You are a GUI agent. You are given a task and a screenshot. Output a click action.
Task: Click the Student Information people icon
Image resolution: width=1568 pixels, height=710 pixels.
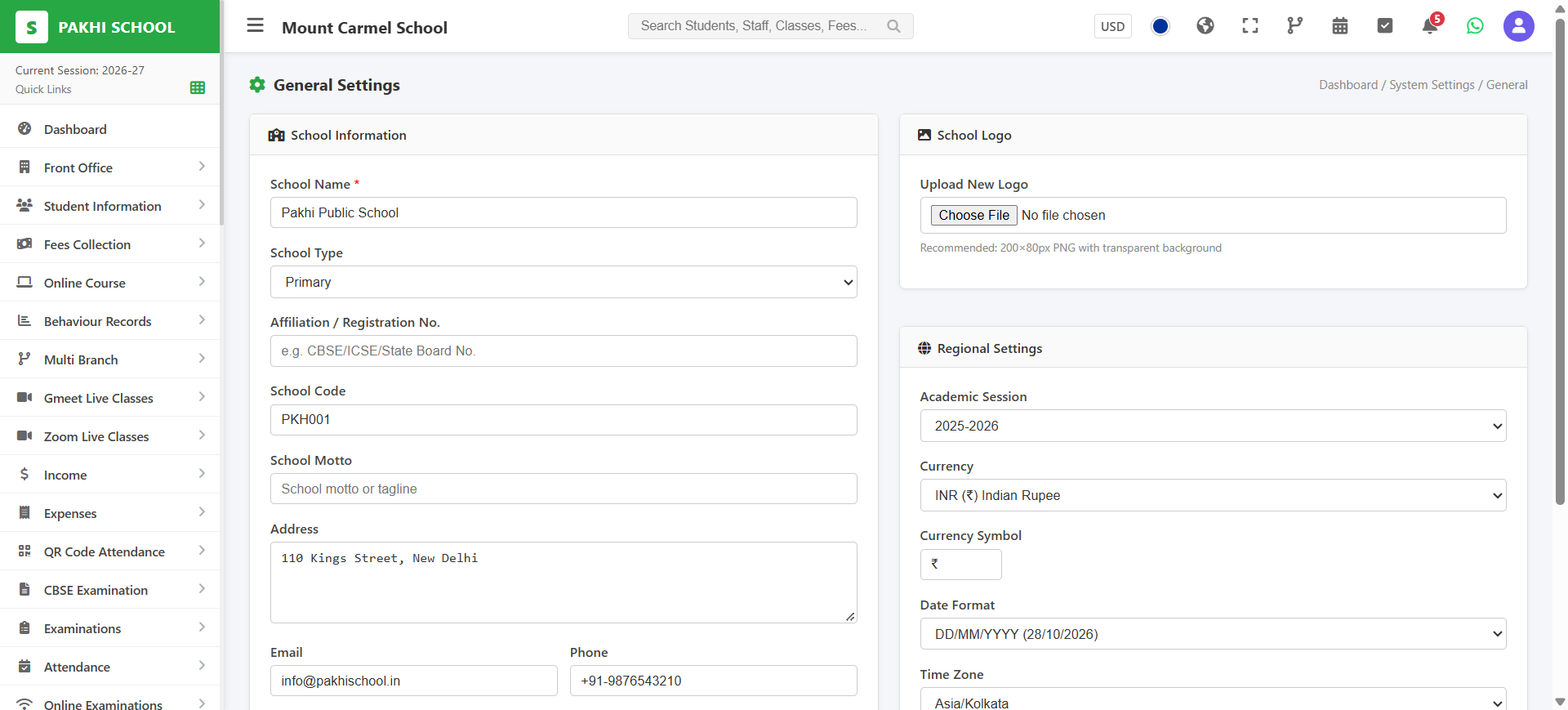[24, 205]
